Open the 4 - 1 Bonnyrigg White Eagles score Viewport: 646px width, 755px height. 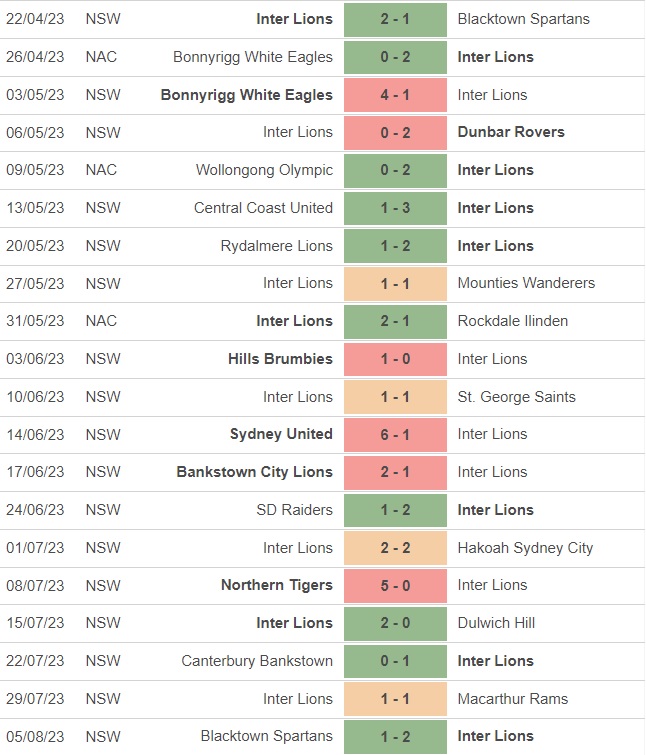tap(395, 95)
